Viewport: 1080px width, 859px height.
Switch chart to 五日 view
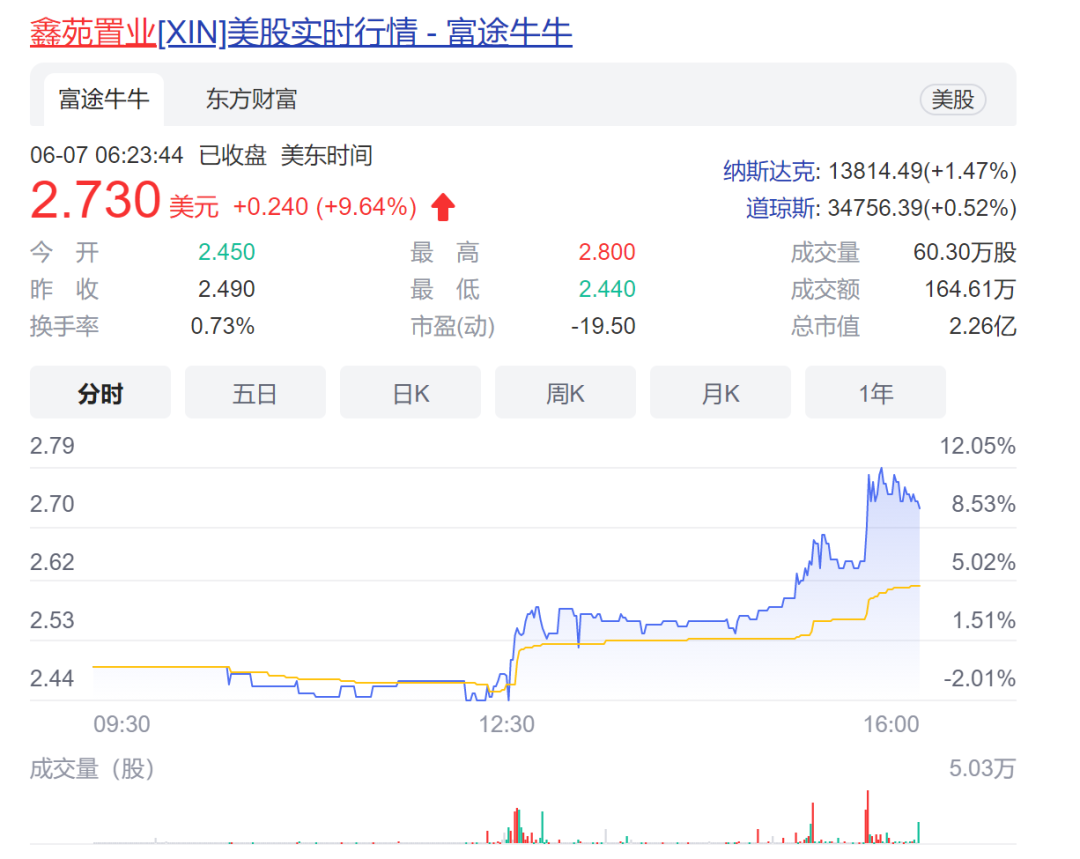coord(255,393)
